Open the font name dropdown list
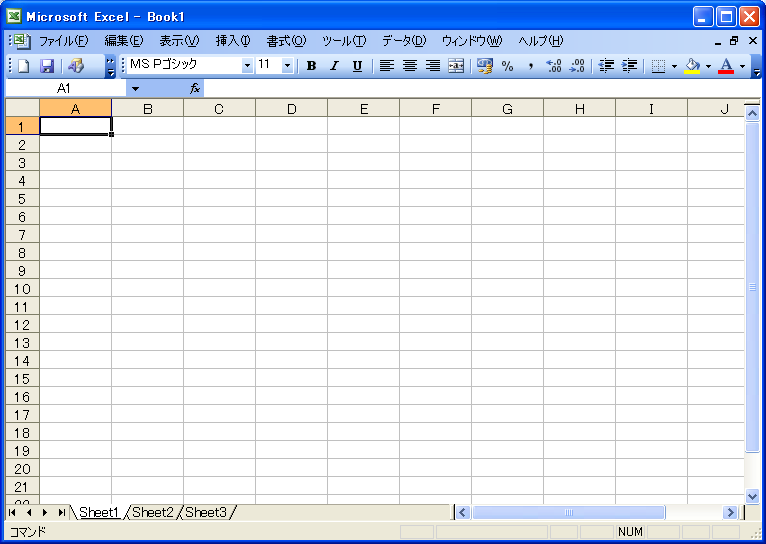This screenshot has height=544, width=766. pyautogui.click(x=248, y=65)
